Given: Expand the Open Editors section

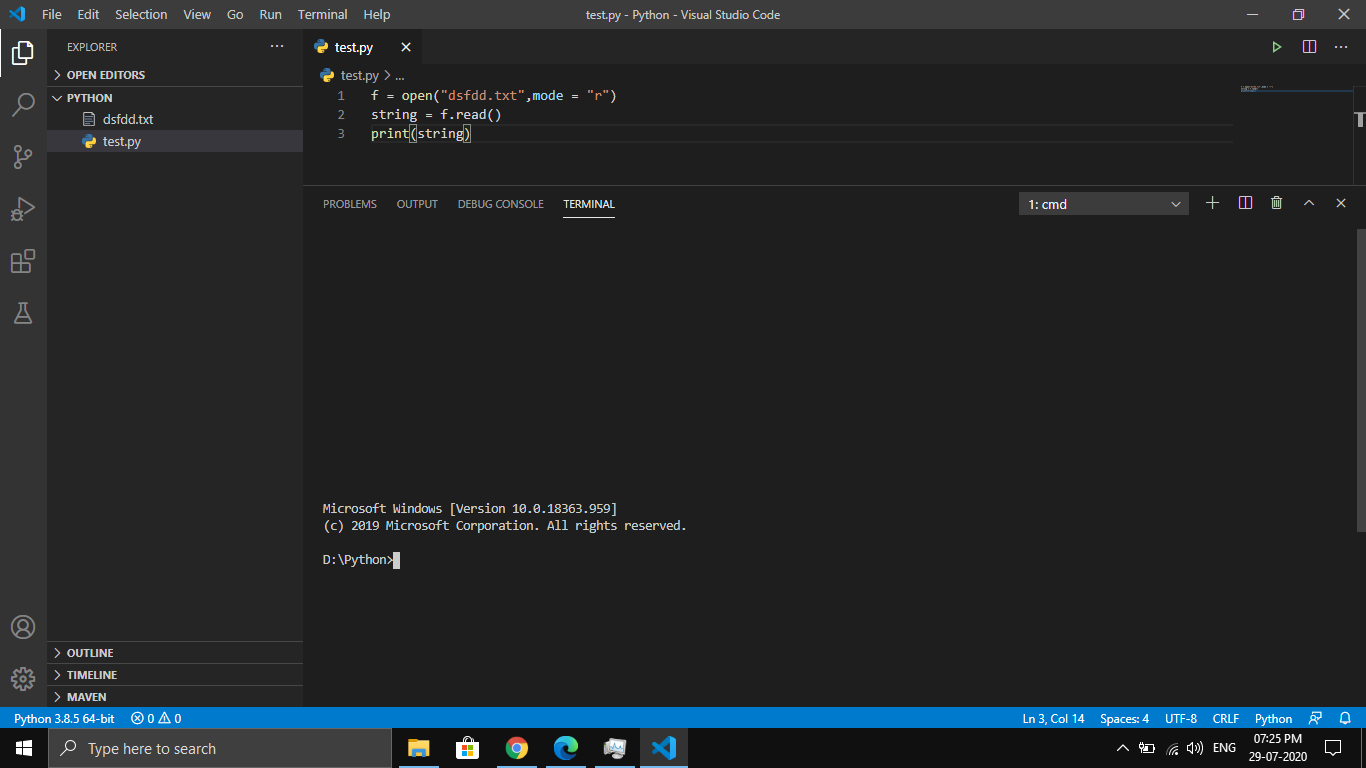Looking at the screenshot, I should [x=175, y=75].
